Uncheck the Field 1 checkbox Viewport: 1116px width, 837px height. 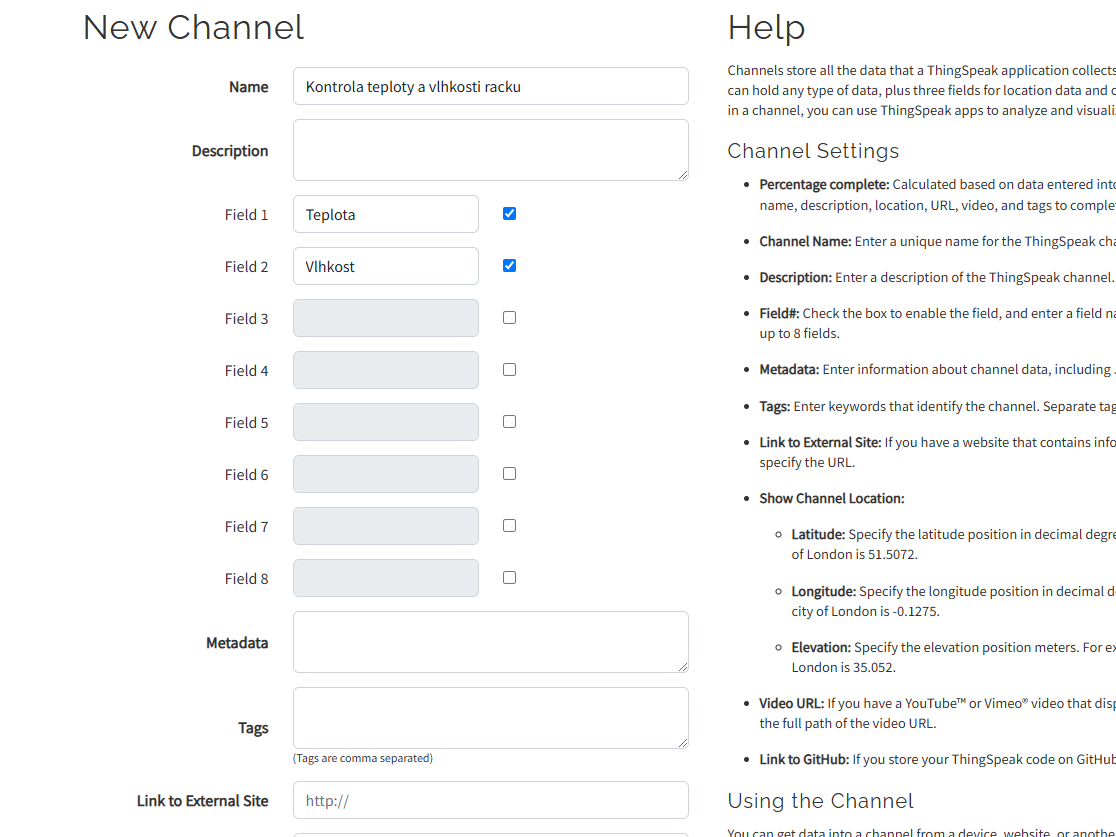(509, 214)
